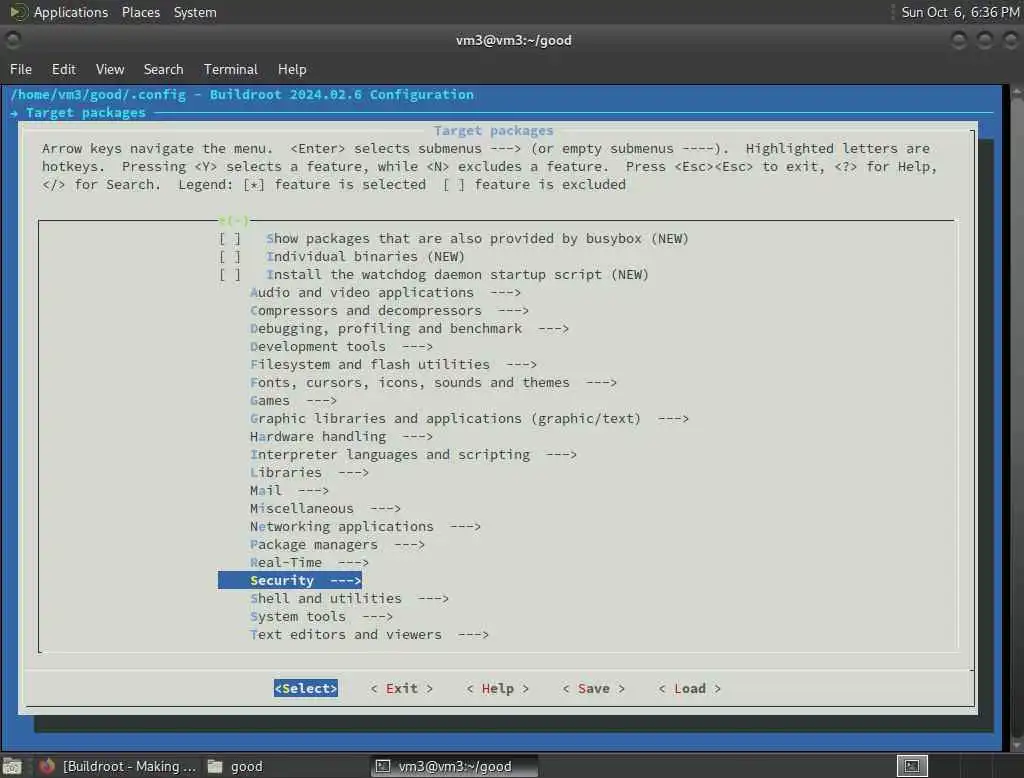Open Filesystem and flash utilities submenu

pos(393,365)
